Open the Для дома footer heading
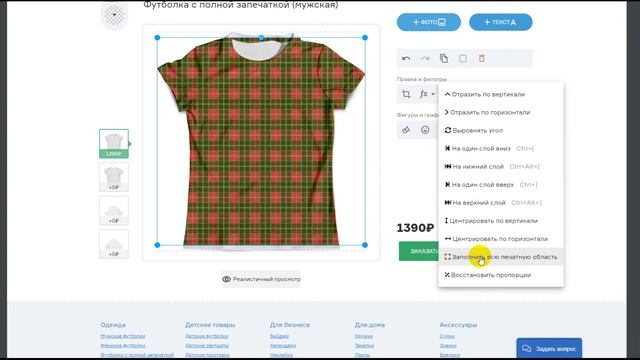The image size is (640, 360). click(x=369, y=325)
